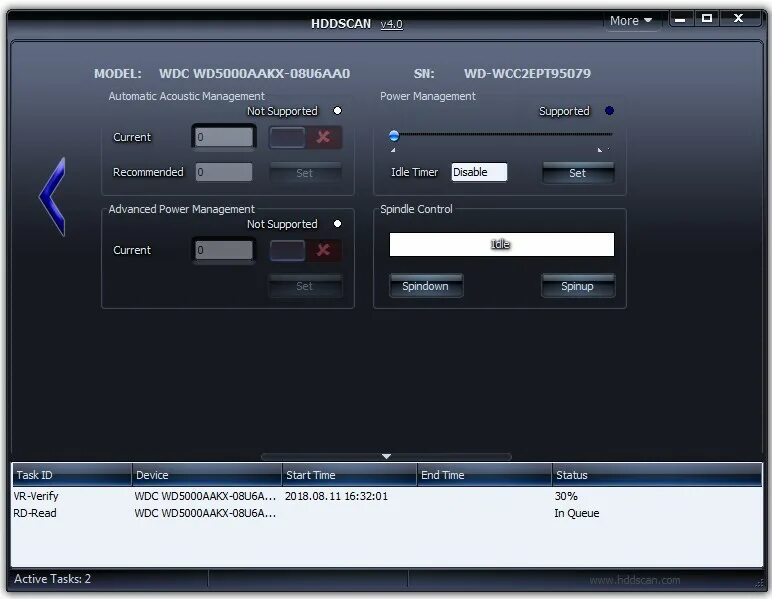Viewport: 772px width, 599px height.
Task: Click the Recommended value field
Action: coord(224,172)
